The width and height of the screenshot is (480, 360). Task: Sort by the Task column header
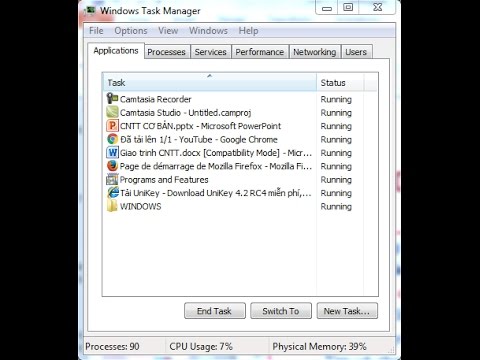209,82
